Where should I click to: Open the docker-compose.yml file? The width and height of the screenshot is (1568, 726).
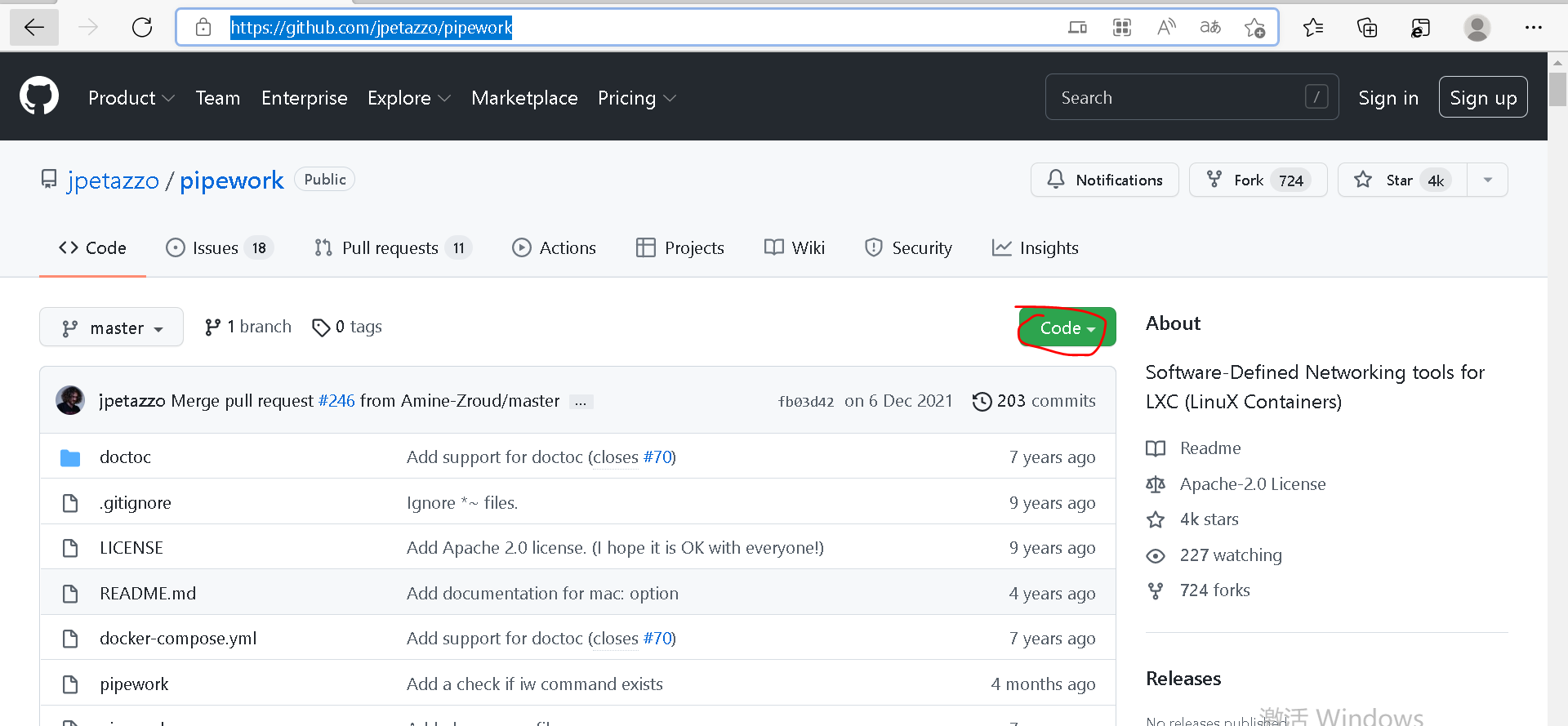pyautogui.click(x=178, y=639)
